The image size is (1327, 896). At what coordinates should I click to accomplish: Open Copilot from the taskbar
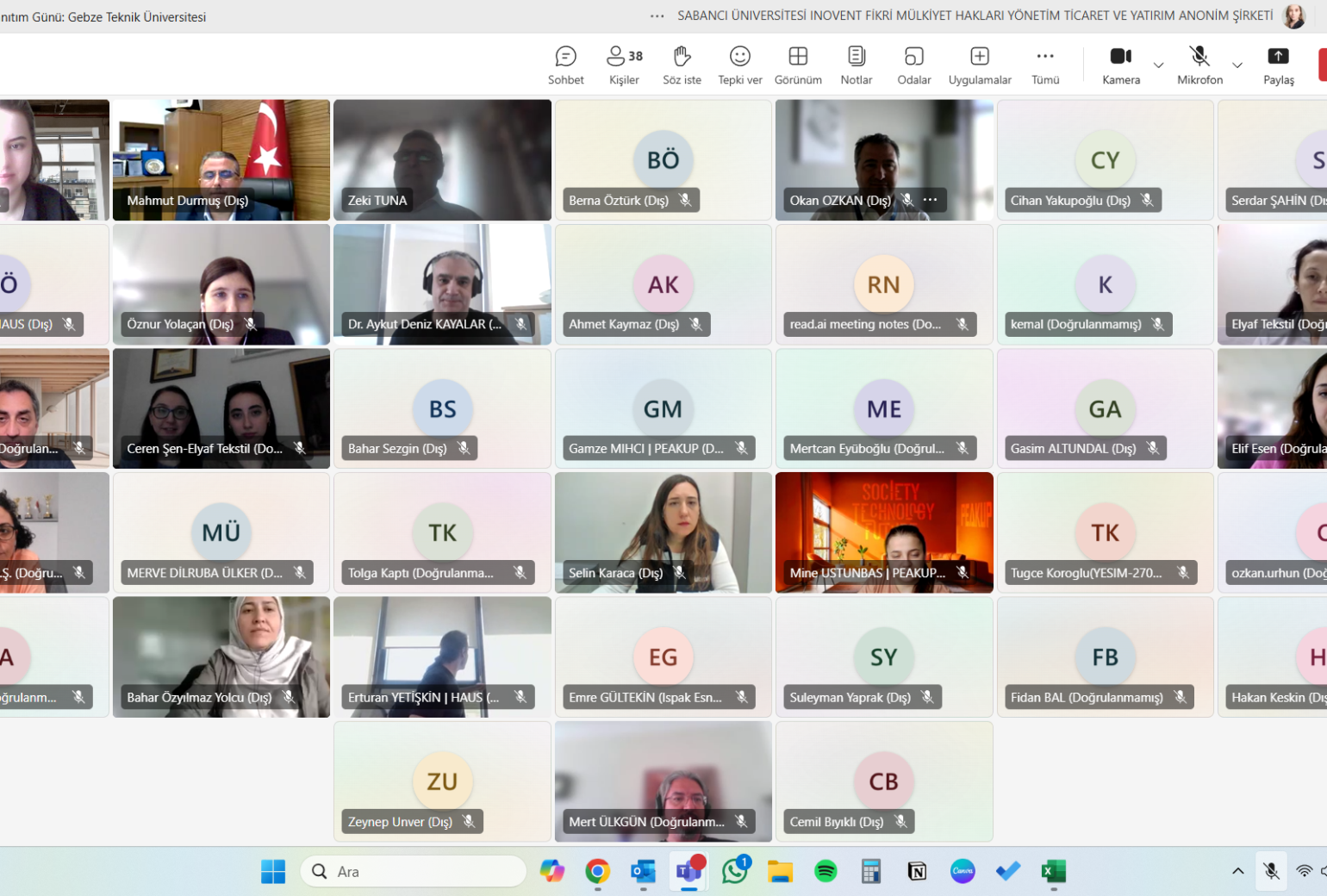pos(552,872)
